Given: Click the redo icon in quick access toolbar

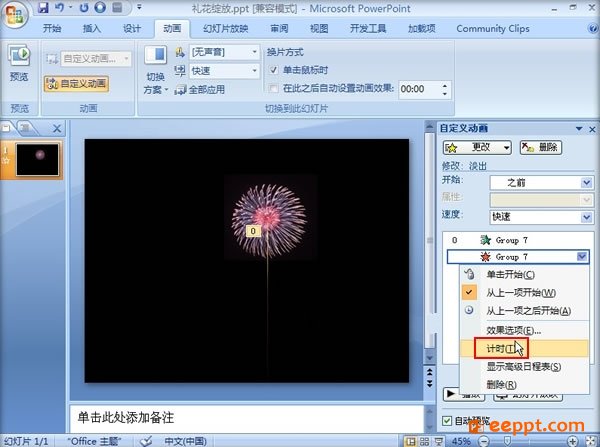Looking at the screenshot, I should pyautogui.click(x=84, y=7).
